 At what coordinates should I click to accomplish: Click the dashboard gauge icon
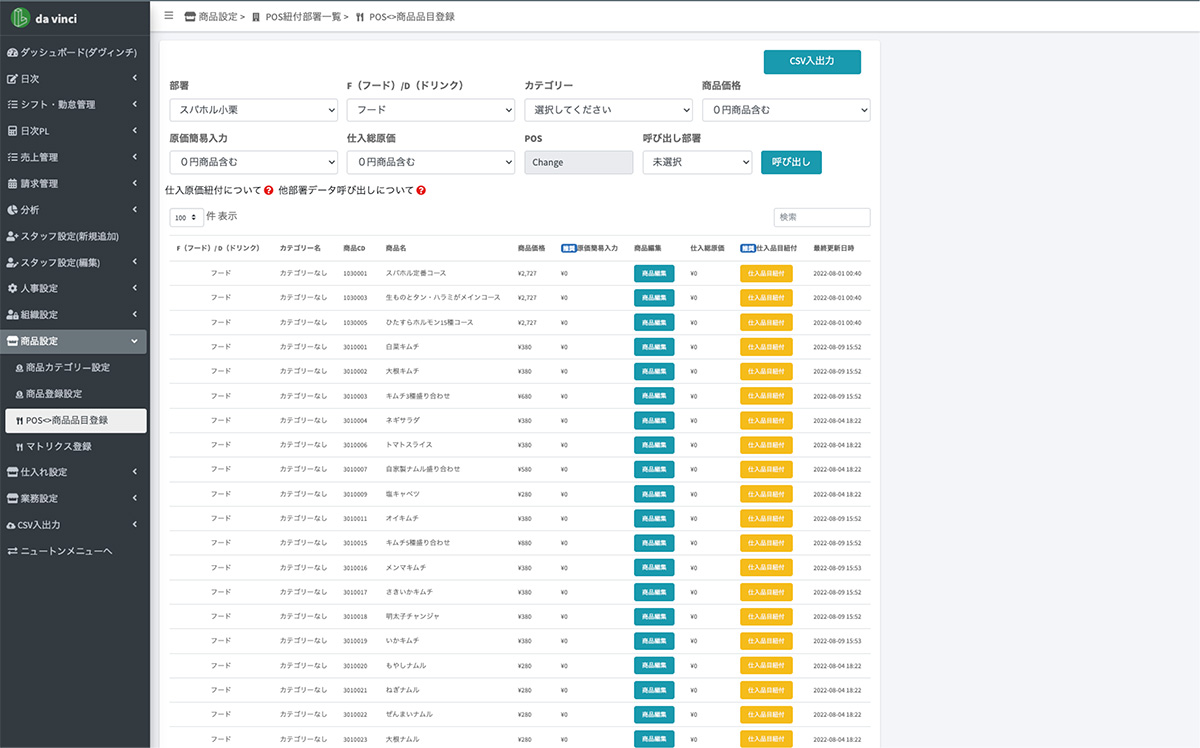(x=12, y=52)
